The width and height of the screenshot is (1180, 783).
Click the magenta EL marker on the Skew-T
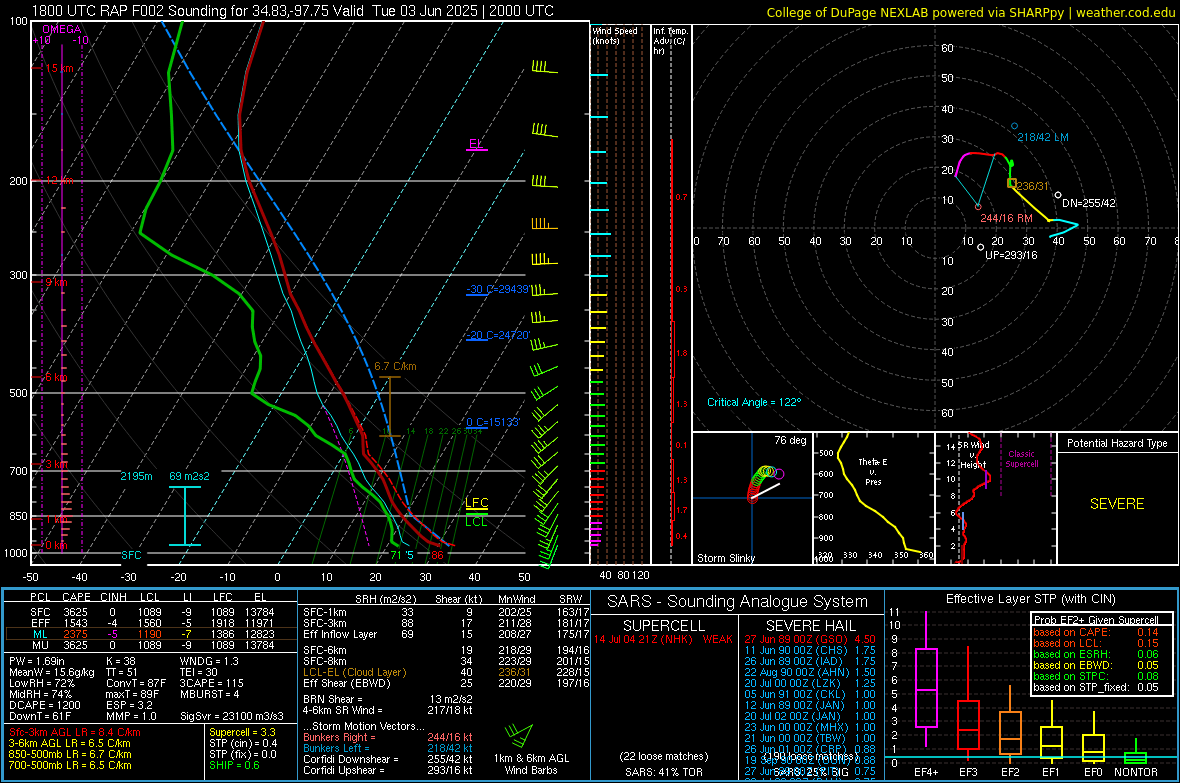click(x=476, y=144)
